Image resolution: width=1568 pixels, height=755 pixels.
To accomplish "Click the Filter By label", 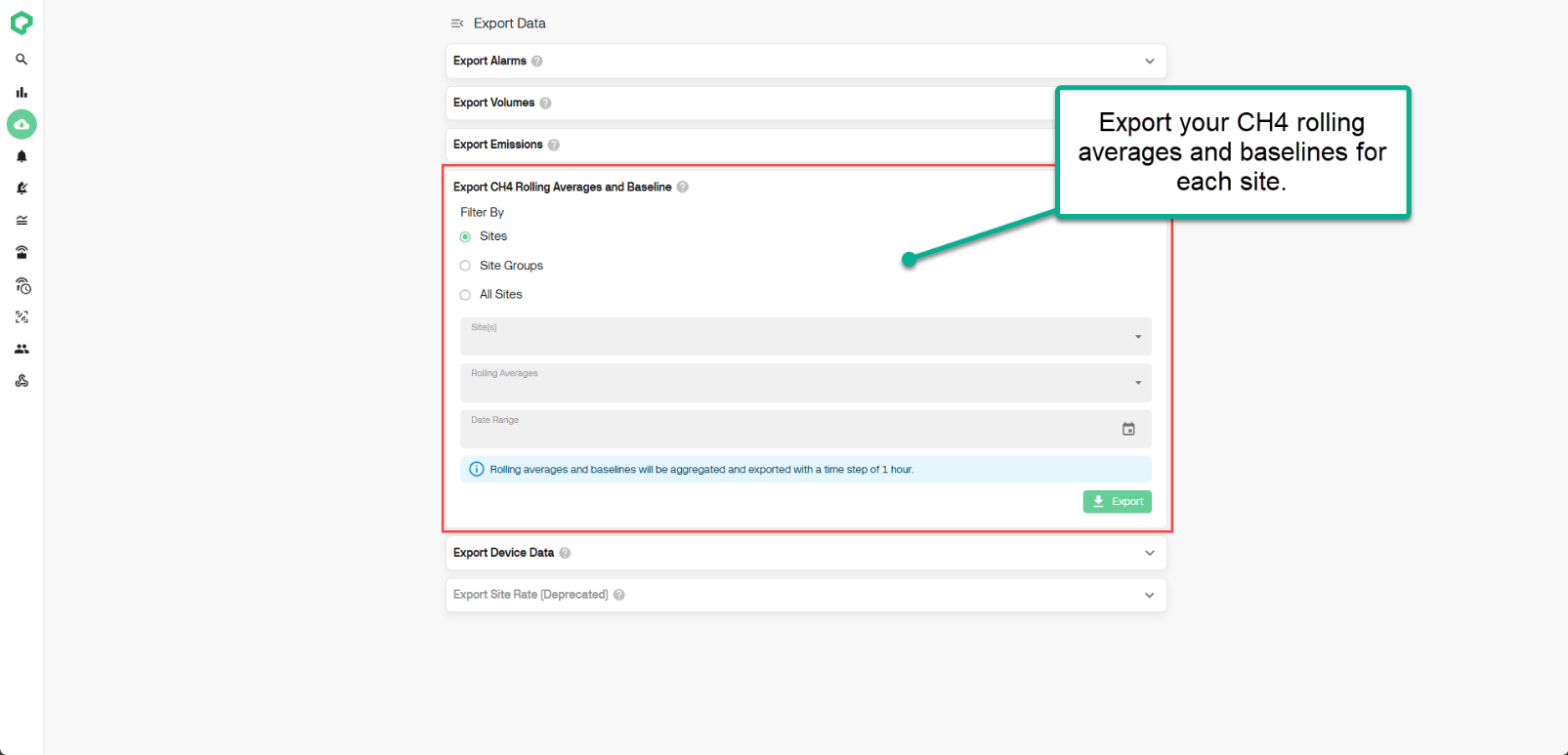I will 483,212.
